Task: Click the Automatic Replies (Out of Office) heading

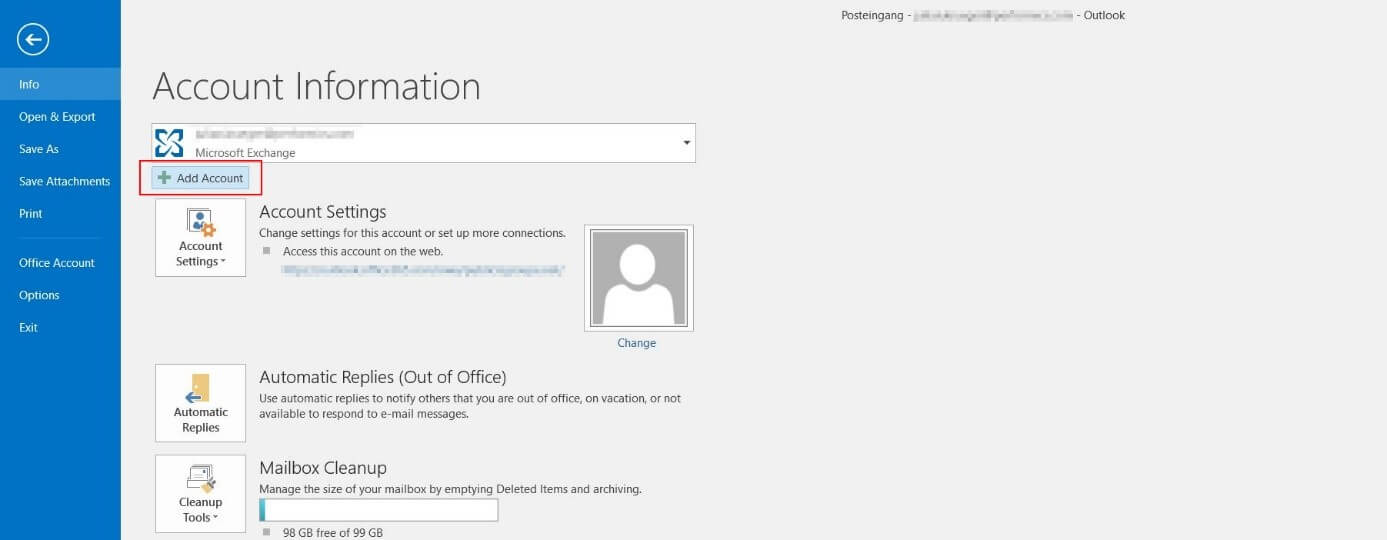Action: [383, 377]
